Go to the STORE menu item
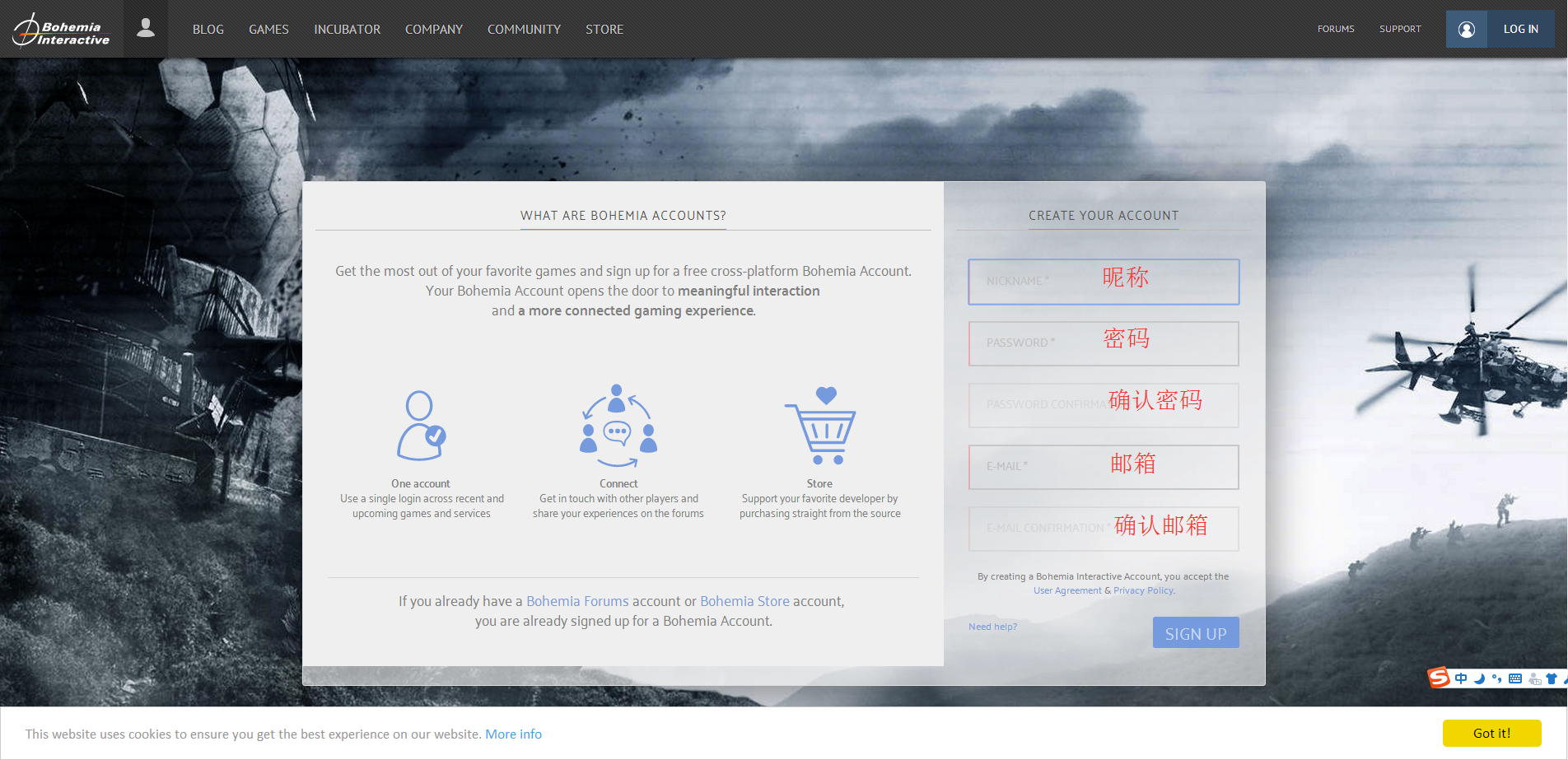This screenshot has height=760, width=1568. tap(604, 30)
